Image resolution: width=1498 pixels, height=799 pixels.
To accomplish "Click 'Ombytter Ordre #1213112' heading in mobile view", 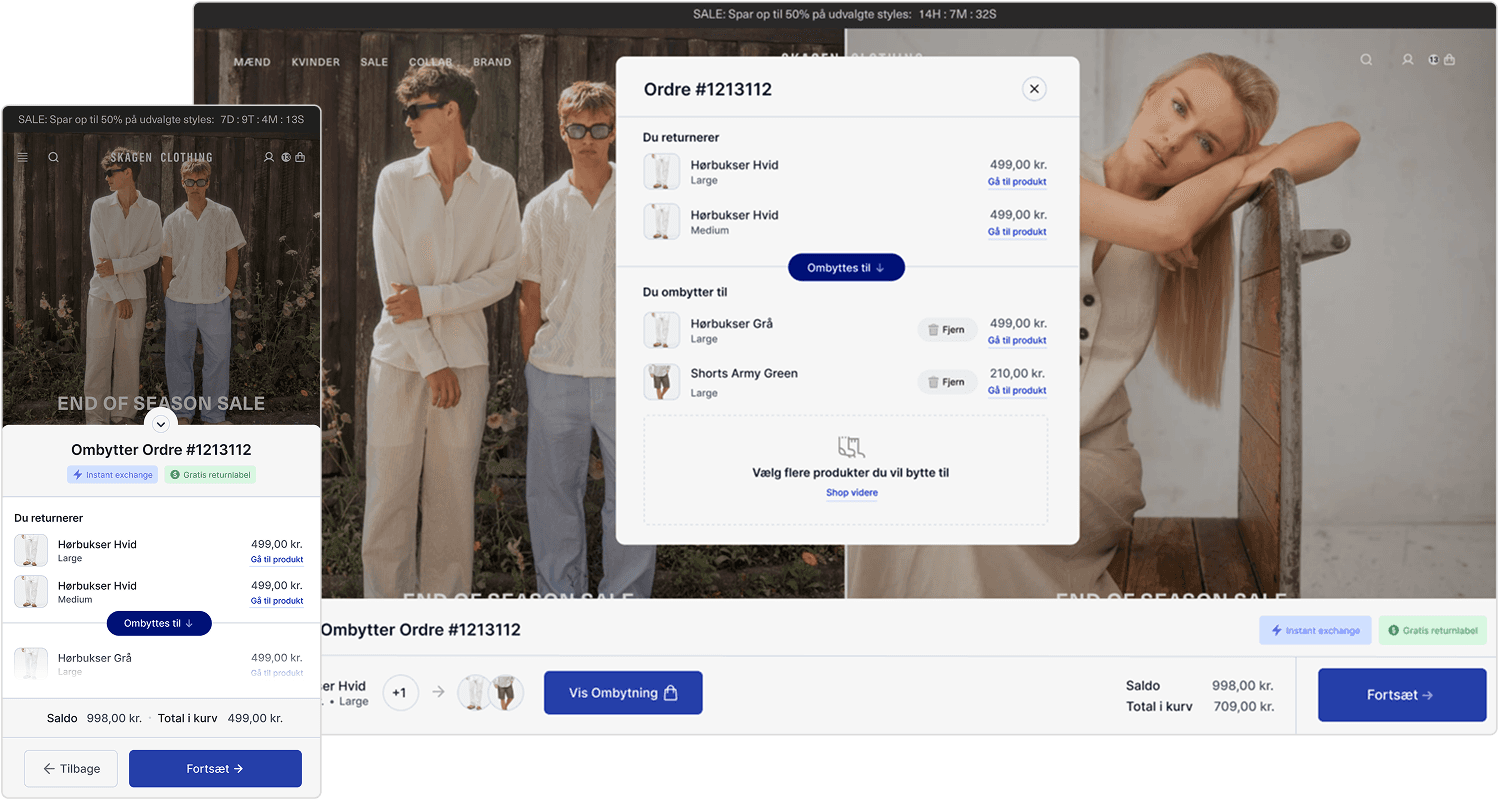I will [x=161, y=450].
